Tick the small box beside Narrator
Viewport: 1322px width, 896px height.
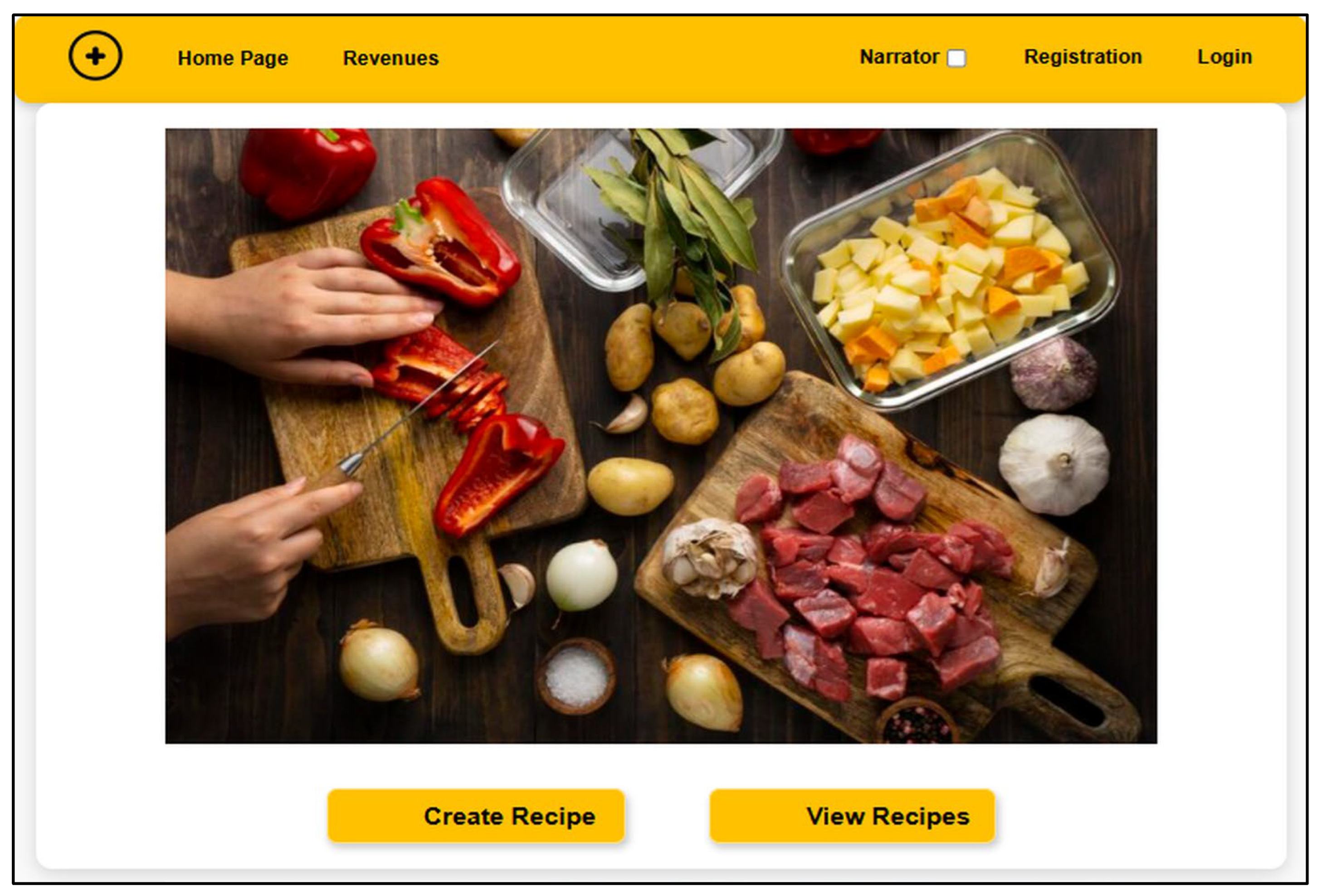[x=956, y=58]
